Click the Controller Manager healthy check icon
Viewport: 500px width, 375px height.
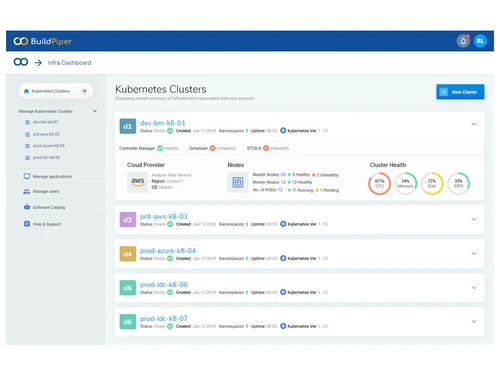(160, 148)
